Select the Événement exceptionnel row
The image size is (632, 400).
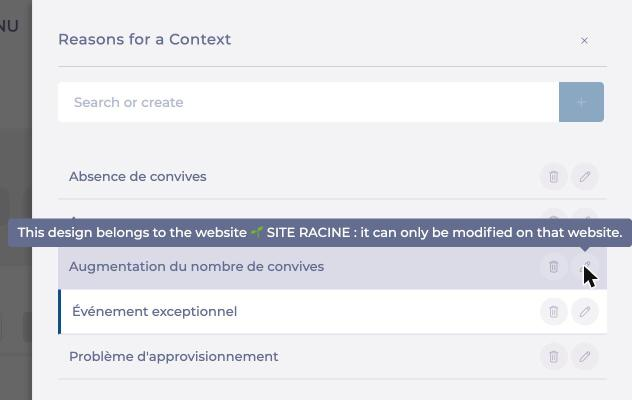point(333,312)
